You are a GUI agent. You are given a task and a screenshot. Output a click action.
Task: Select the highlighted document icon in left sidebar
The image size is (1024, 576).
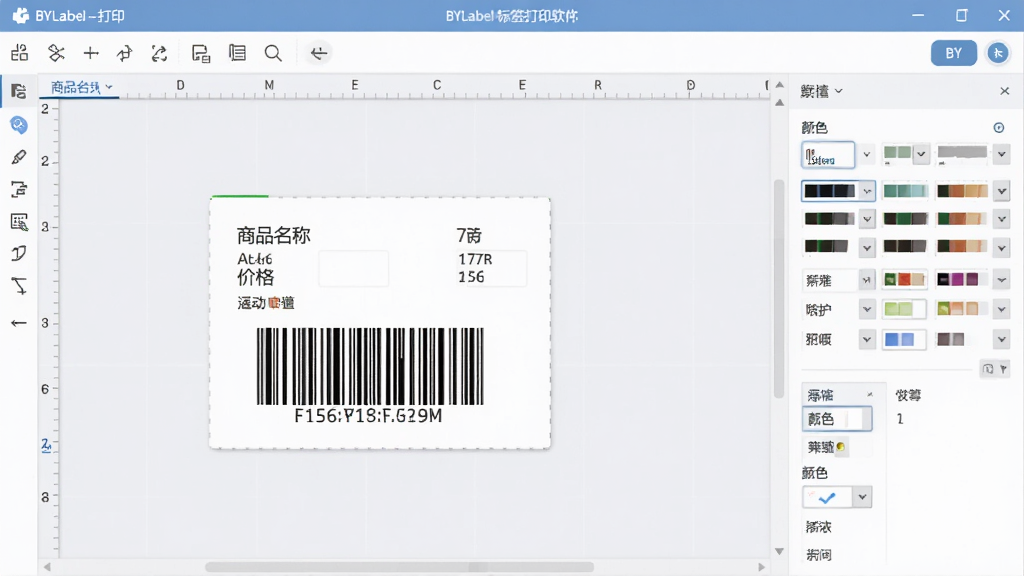click(x=19, y=91)
